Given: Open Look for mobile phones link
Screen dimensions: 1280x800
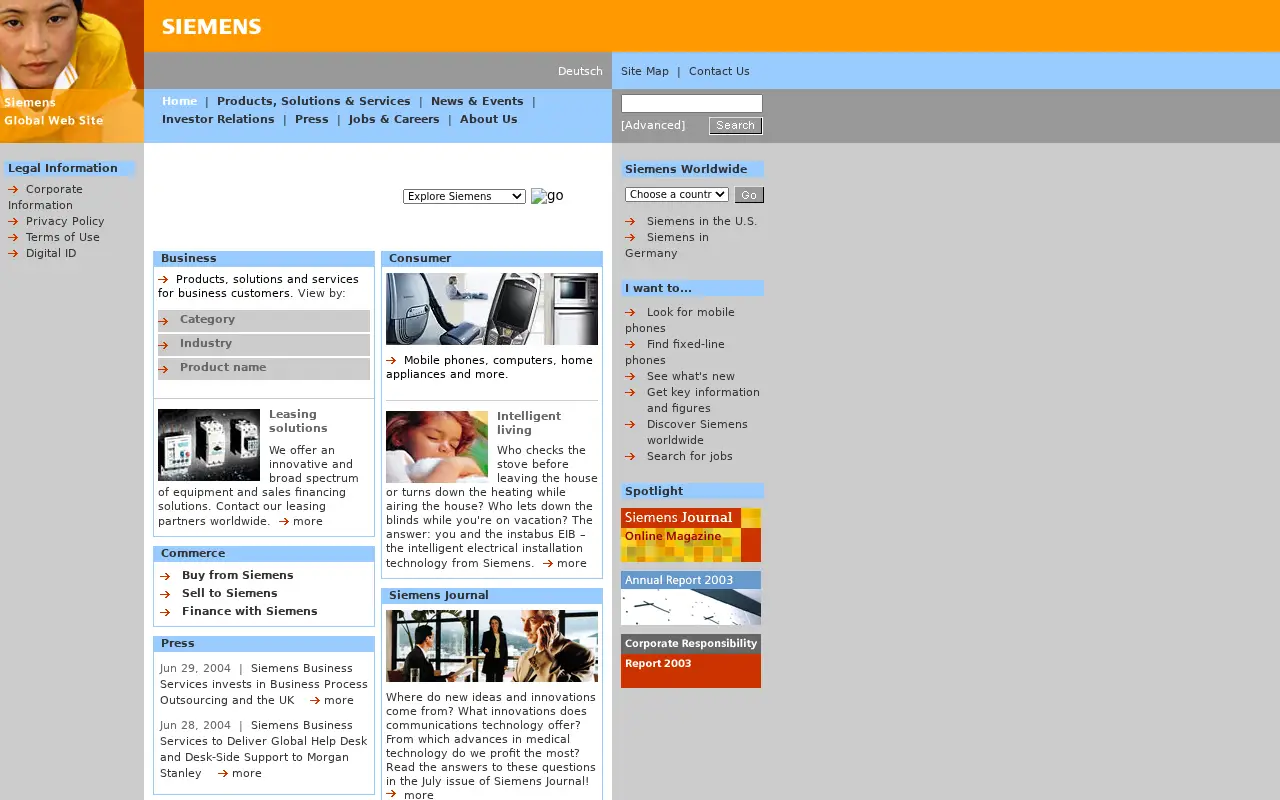Looking at the screenshot, I should (680, 320).
